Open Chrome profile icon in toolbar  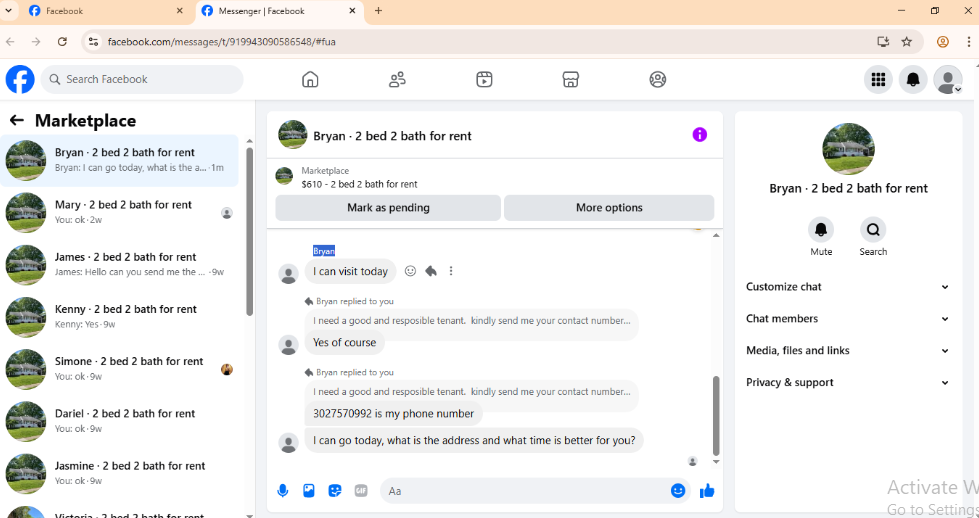pos(943,42)
